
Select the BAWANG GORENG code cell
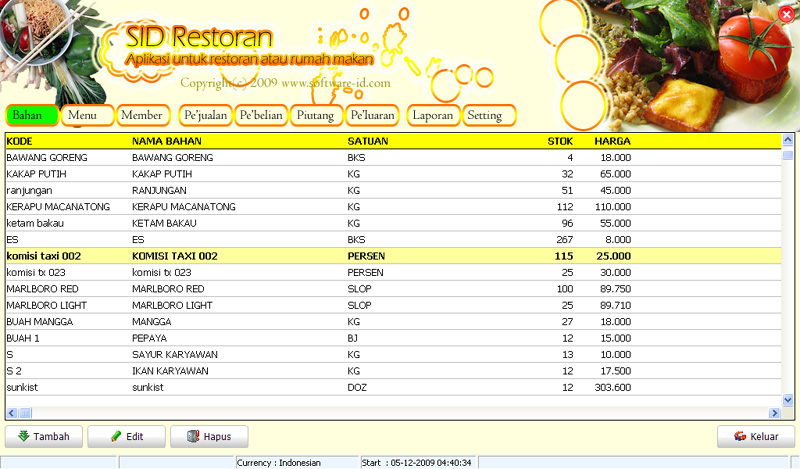(x=47, y=158)
